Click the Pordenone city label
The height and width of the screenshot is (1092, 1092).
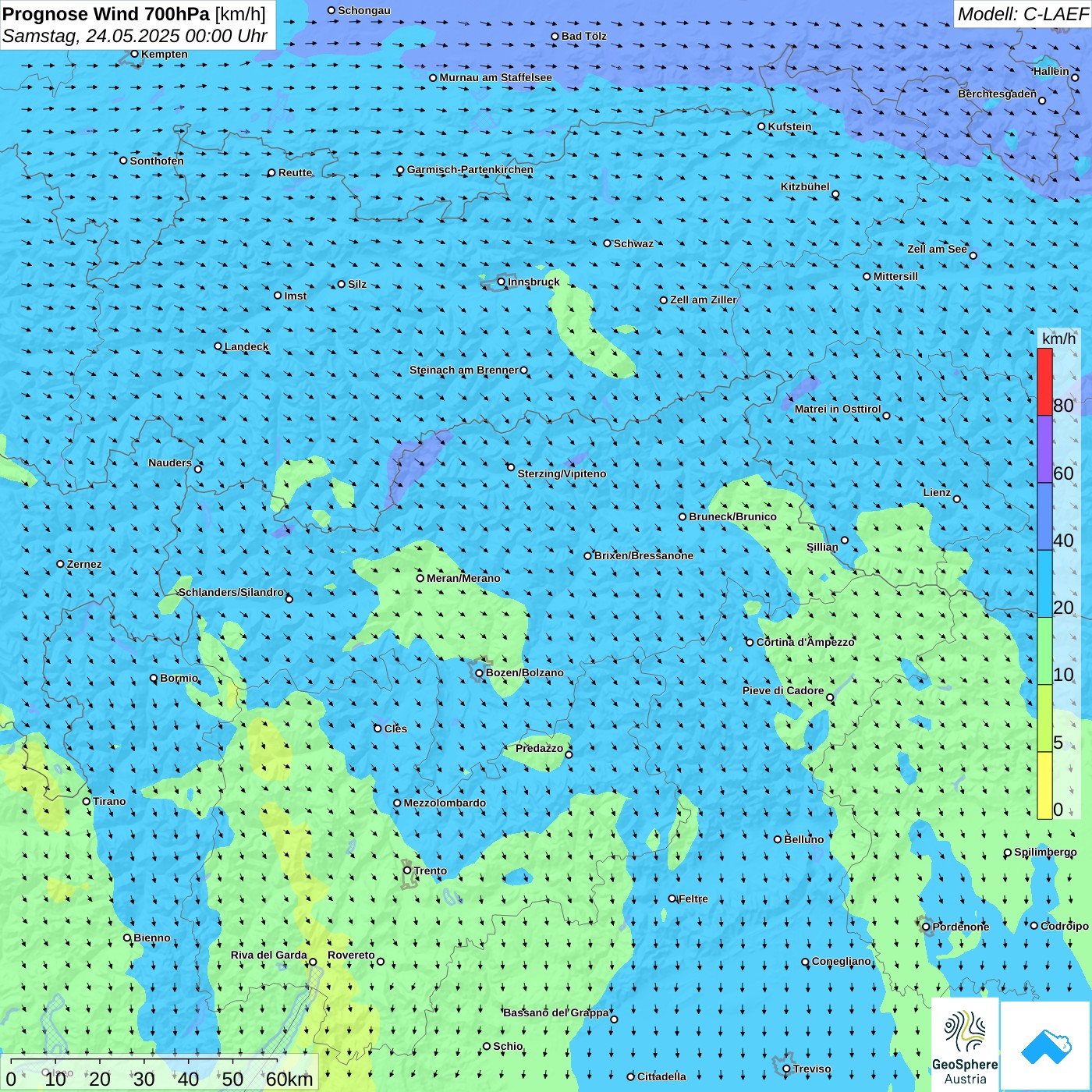click(x=961, y=927)
